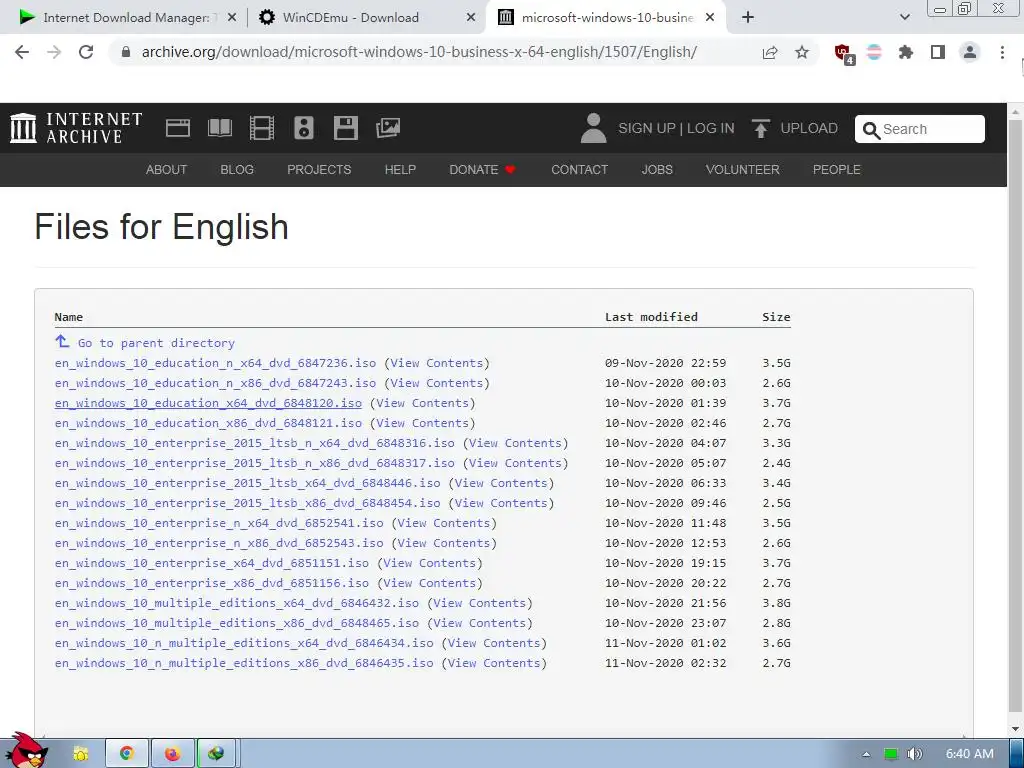Open the Extensions puzzle icon
Screen dimensions: 1024x768
click(x=906, y=52)
